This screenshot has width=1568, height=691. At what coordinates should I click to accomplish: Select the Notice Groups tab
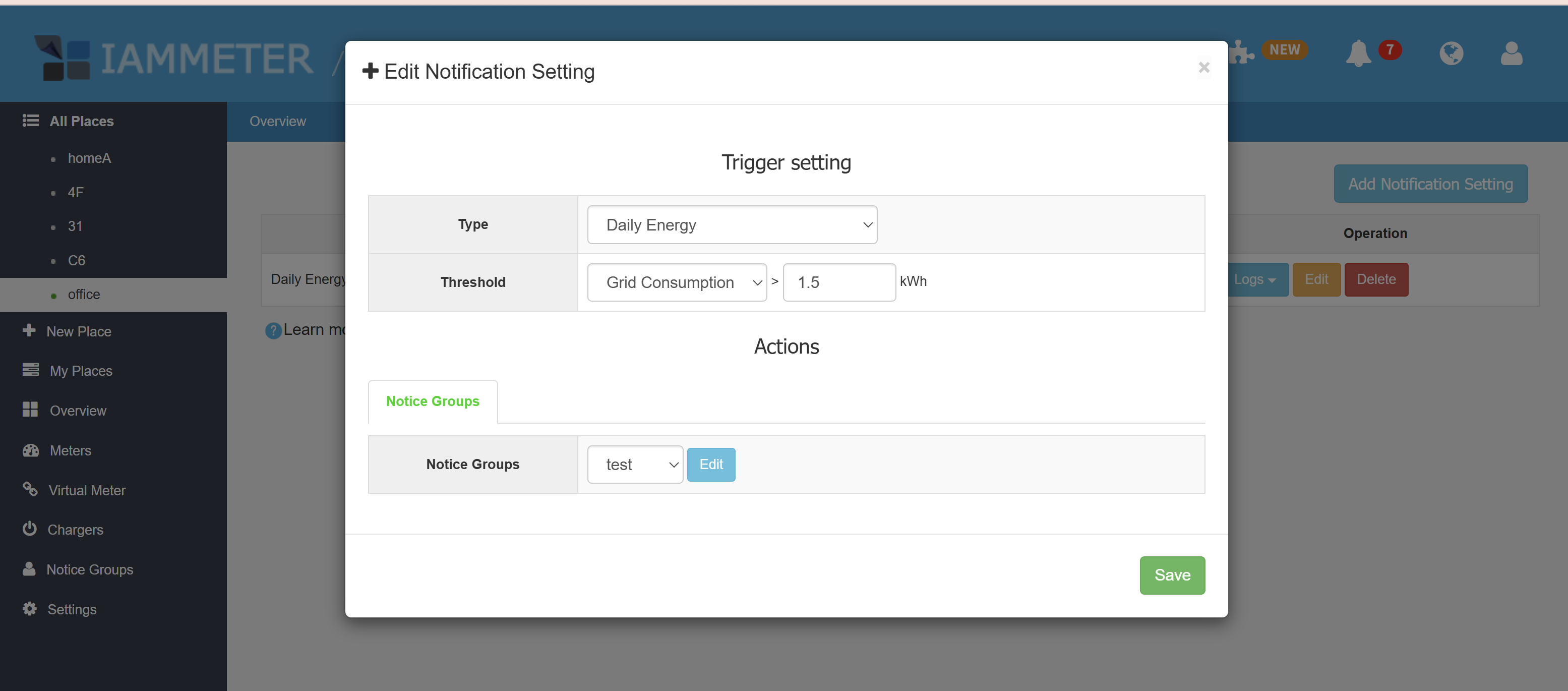(x=432, y=401)
